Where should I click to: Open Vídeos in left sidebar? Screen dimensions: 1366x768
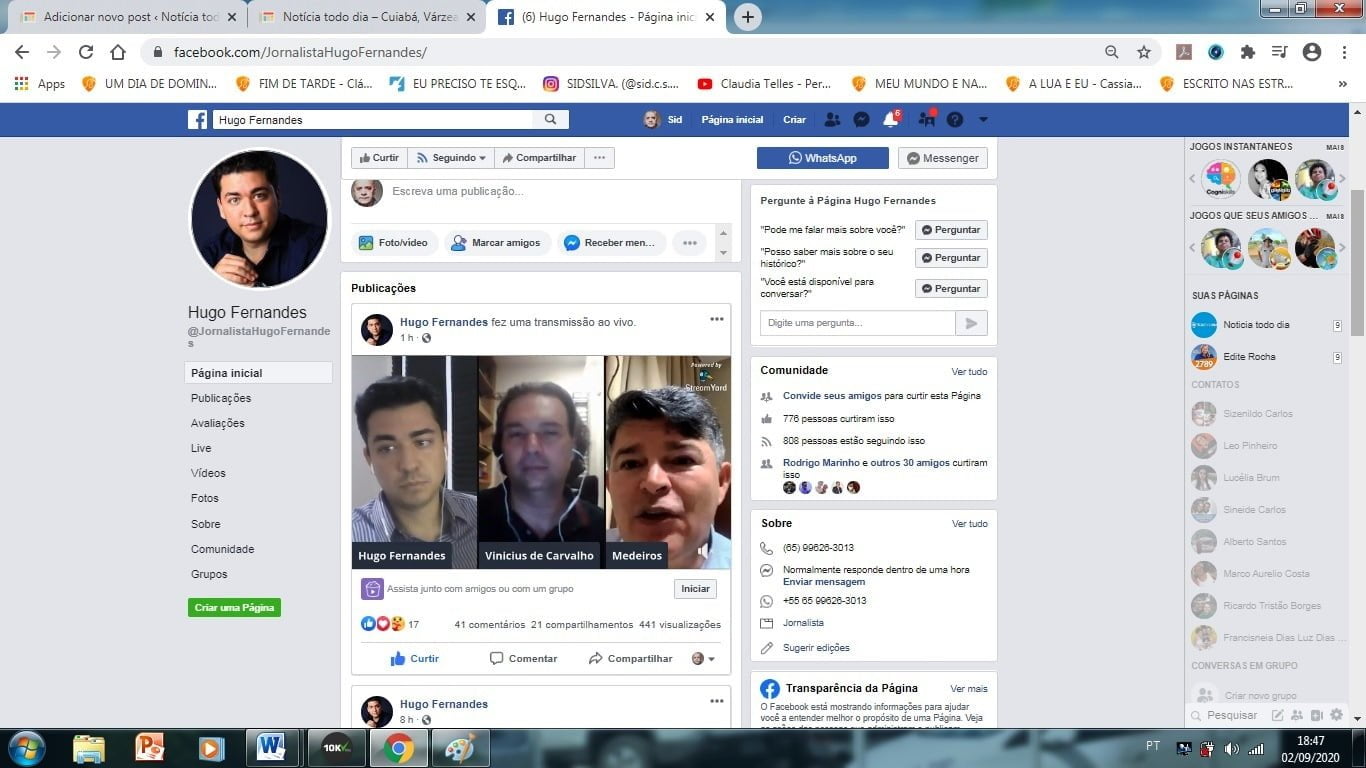point(208,473)
